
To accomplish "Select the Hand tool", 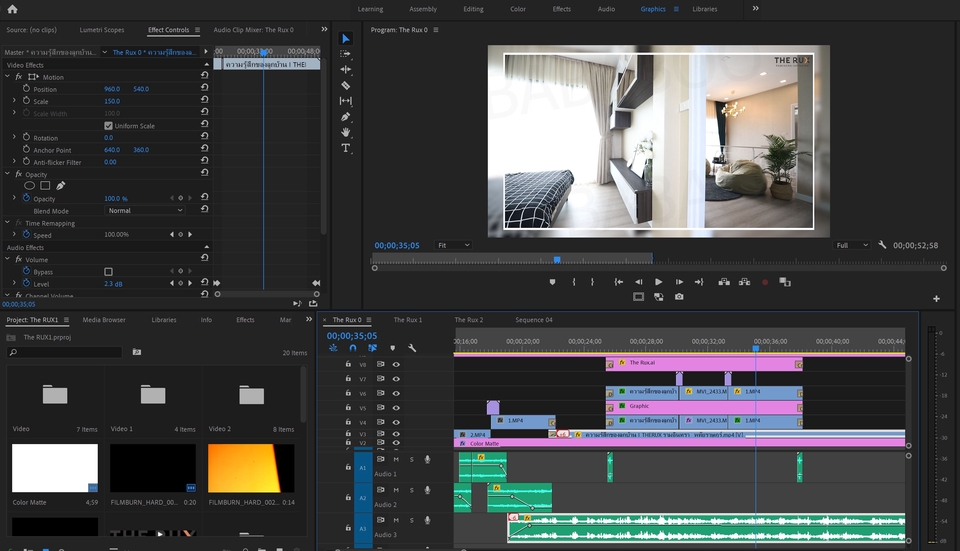I will 345,132.
